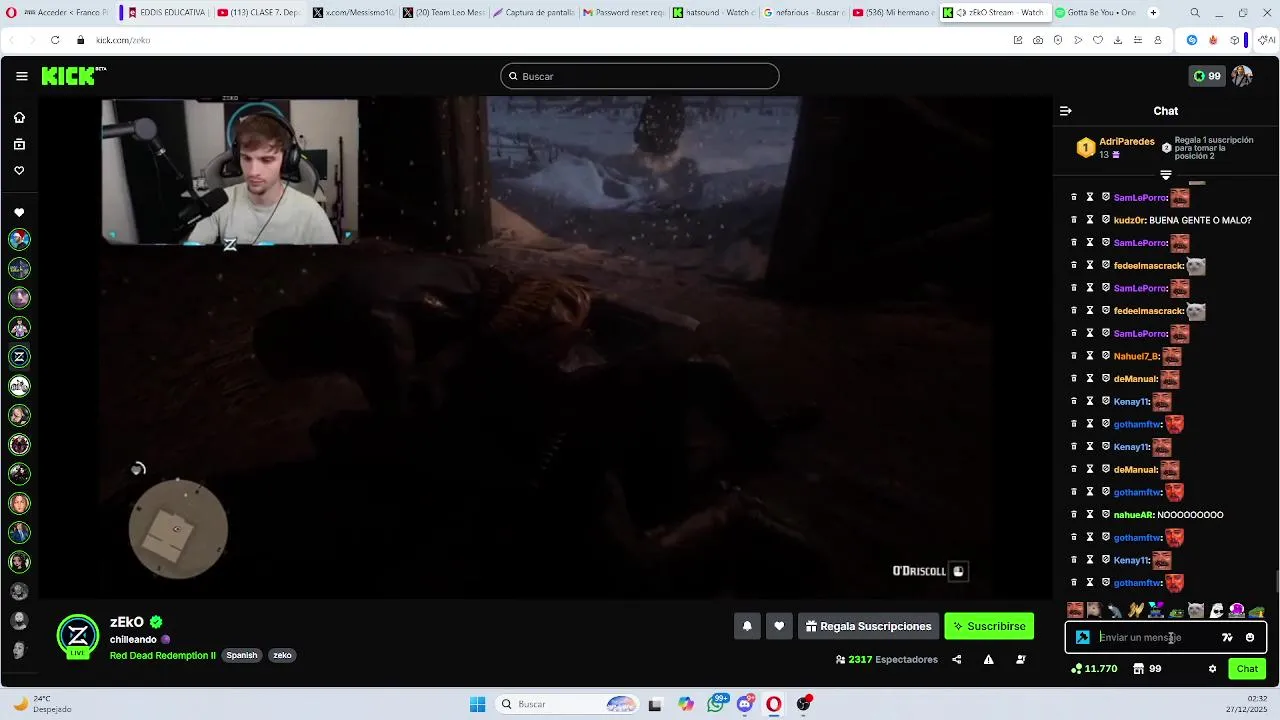Viewport: 1280px width, 720px height.
Task: Click the Kick logo
Action: tap(72, 76)
